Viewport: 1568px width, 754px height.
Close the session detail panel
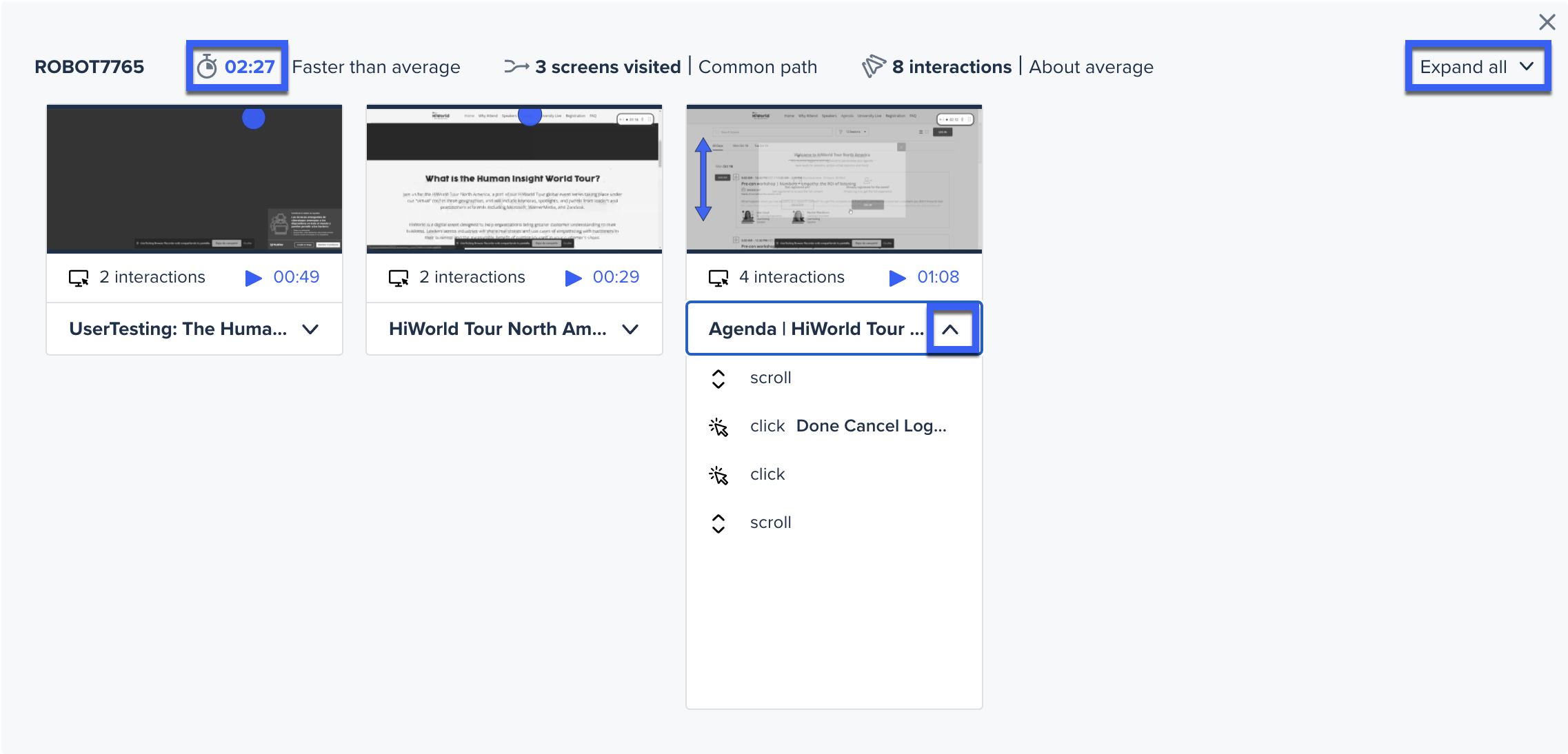click(1547, 22)
